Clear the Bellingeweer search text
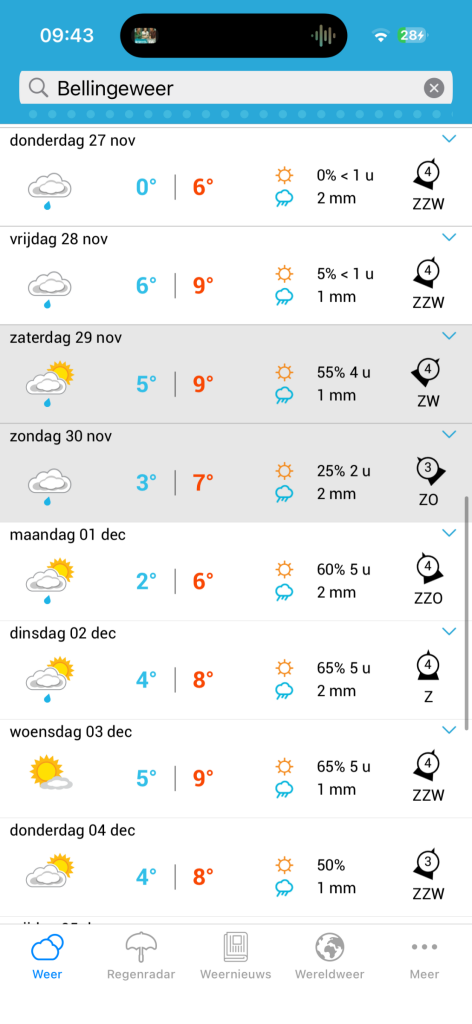The width and height of the screenshot is (472, 1024). pyautogui.click(x=433, y=88)
